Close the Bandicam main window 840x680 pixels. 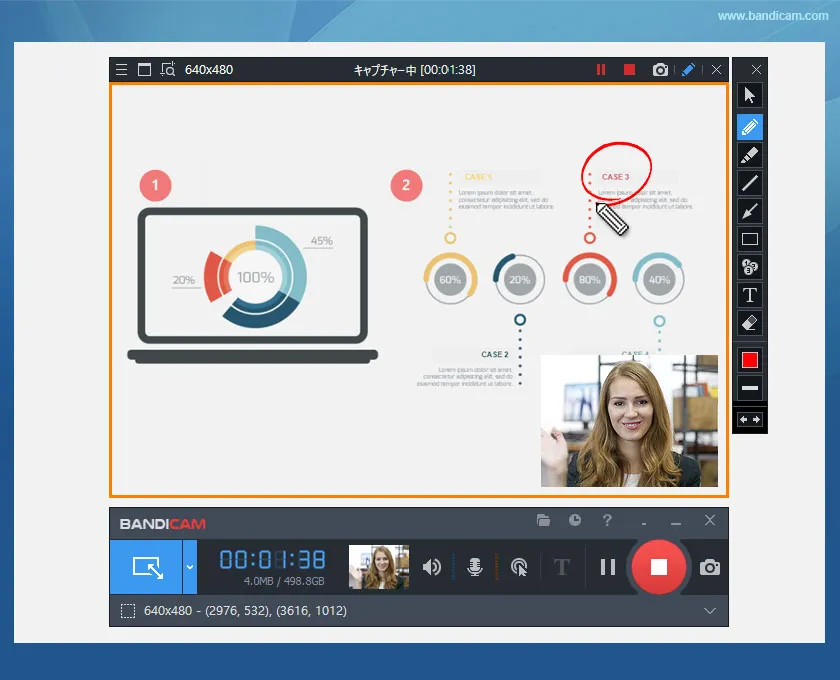[710, 520]
